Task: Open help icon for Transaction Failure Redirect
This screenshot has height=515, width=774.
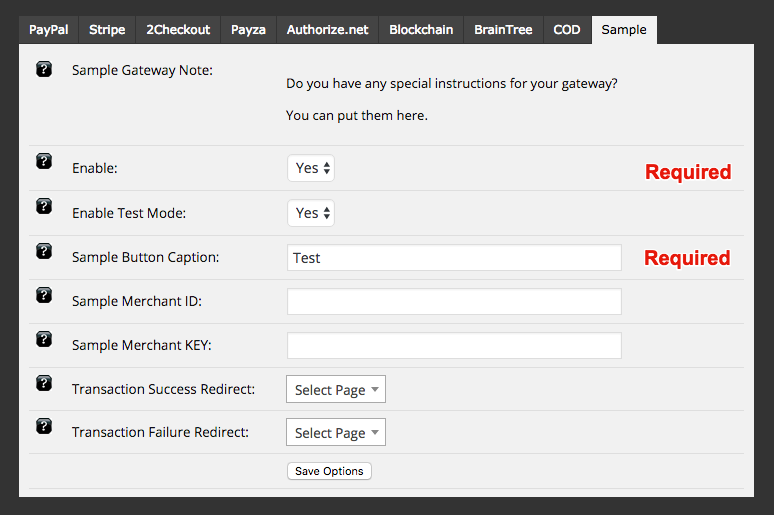Action: pos(44,426)
